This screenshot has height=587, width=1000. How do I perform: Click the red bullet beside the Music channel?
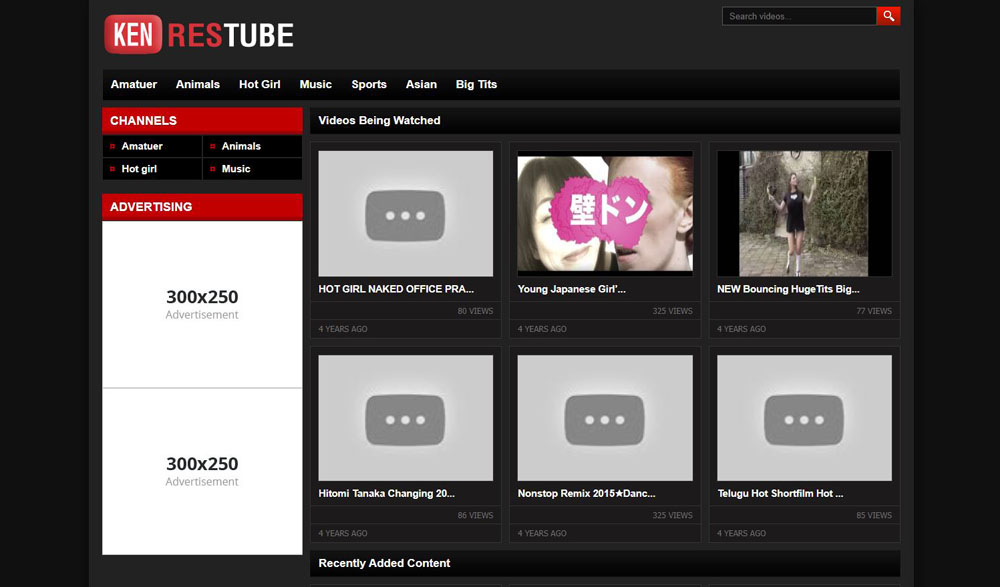(x=212, y=169)
